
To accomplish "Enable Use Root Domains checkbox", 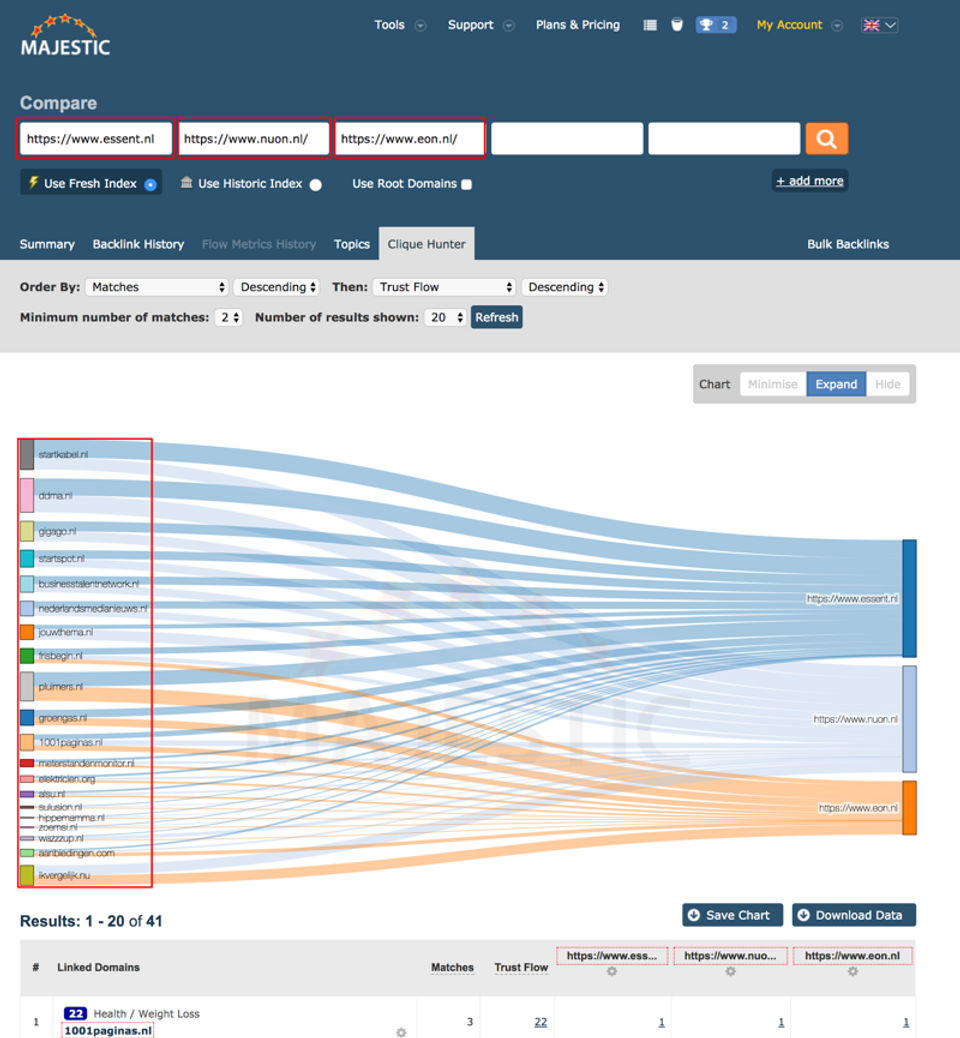I will (x=467, y=185).
